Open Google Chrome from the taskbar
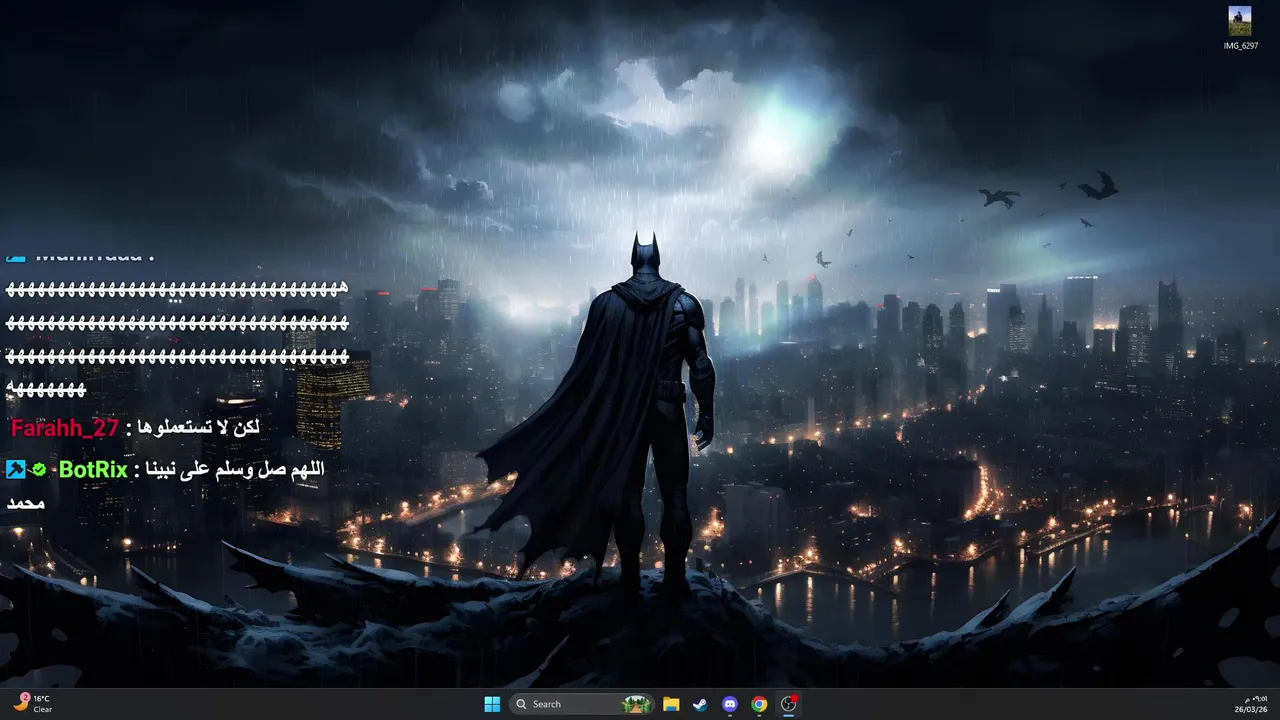The width and height of the screenshot is (1280, 720). [x=759, y=704]
